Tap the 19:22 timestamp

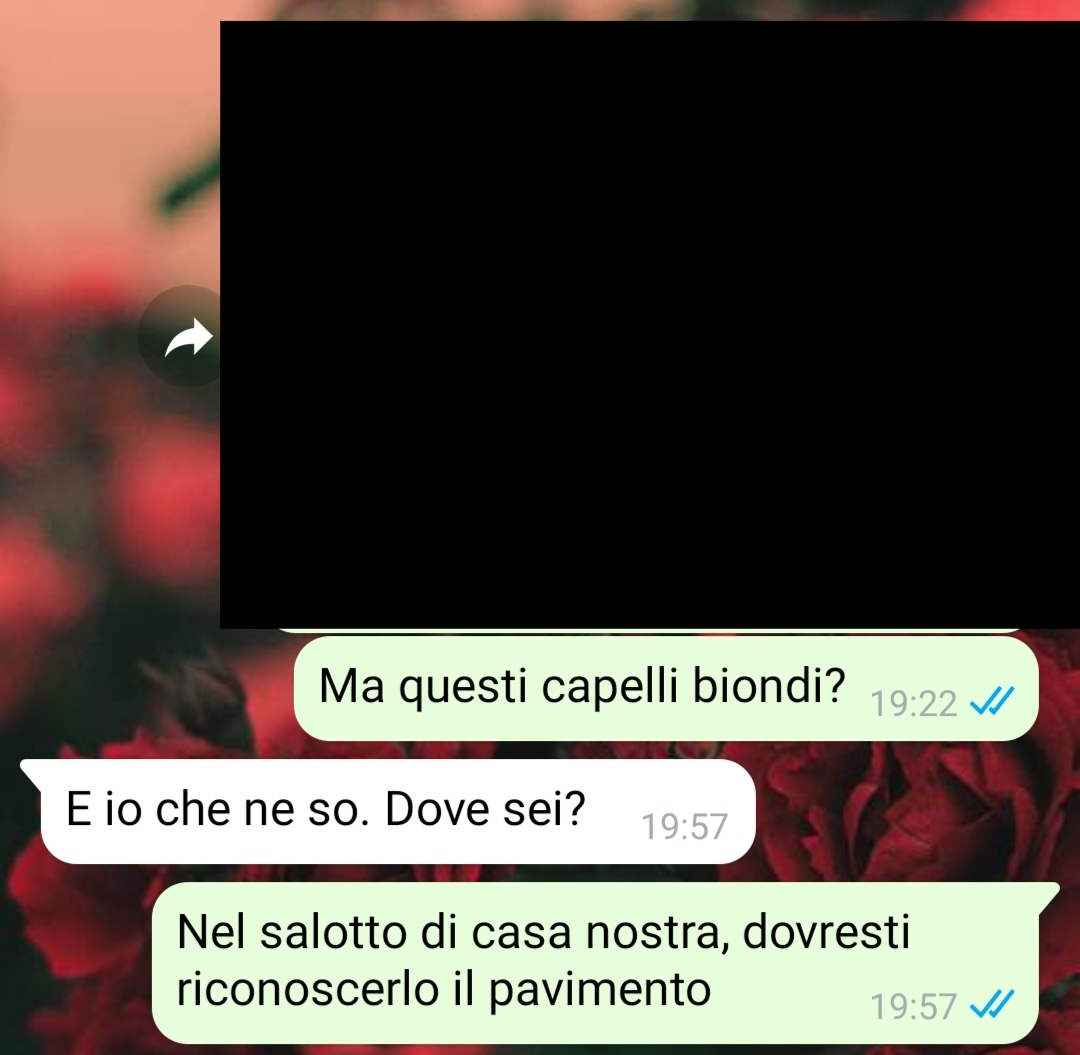pyautogui.click(x=913, y=704)
